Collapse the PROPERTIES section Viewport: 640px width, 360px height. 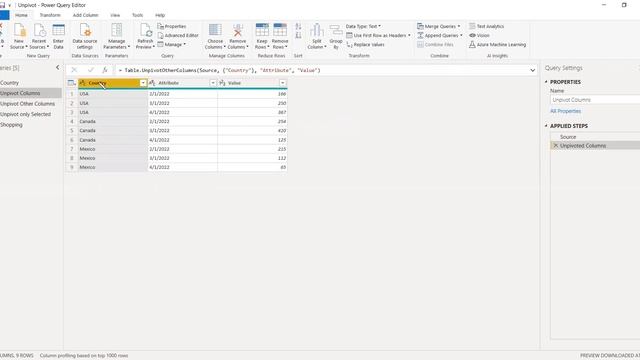[x=546, y=82]
